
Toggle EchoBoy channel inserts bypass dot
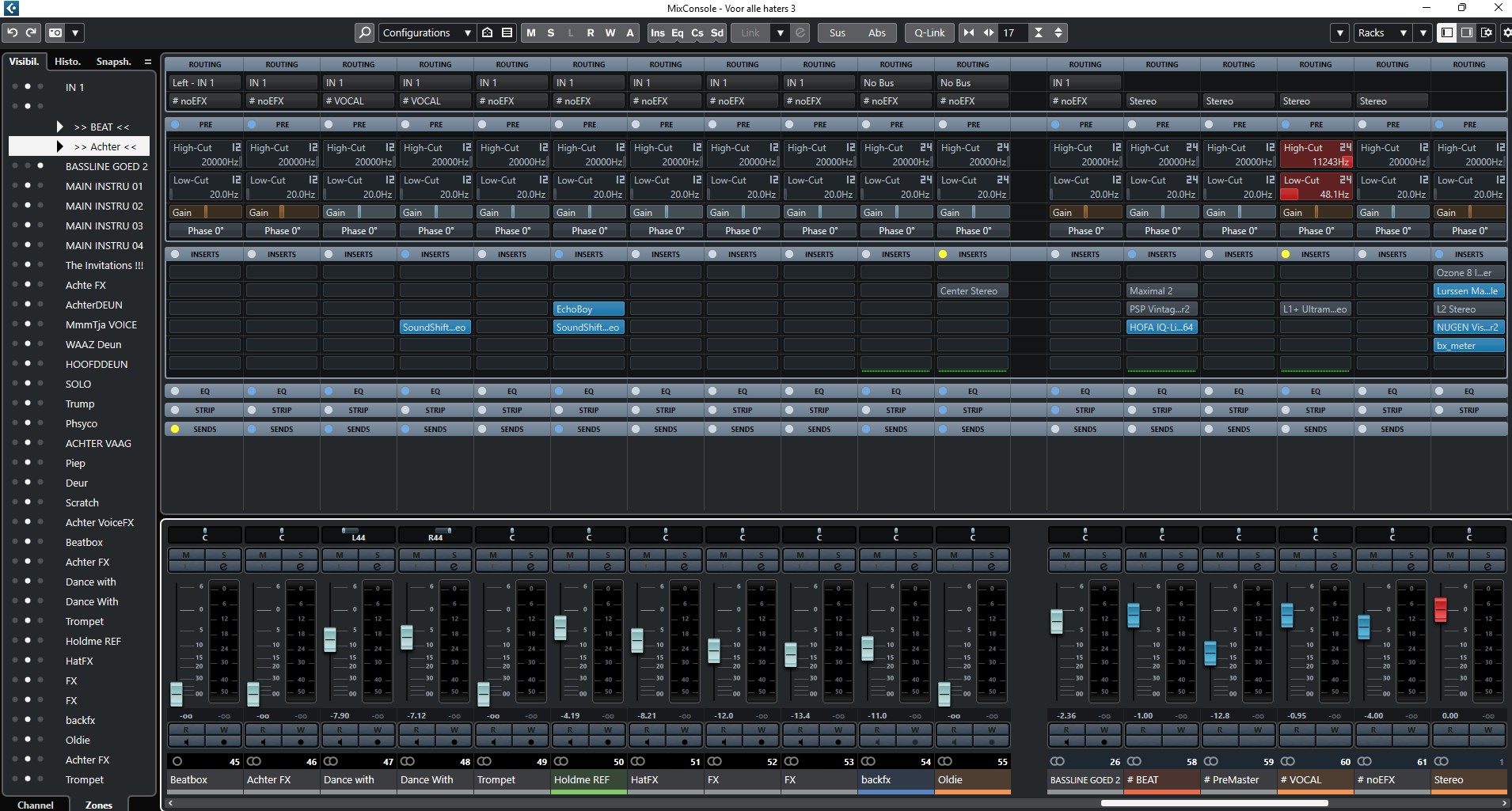point(560,254)
